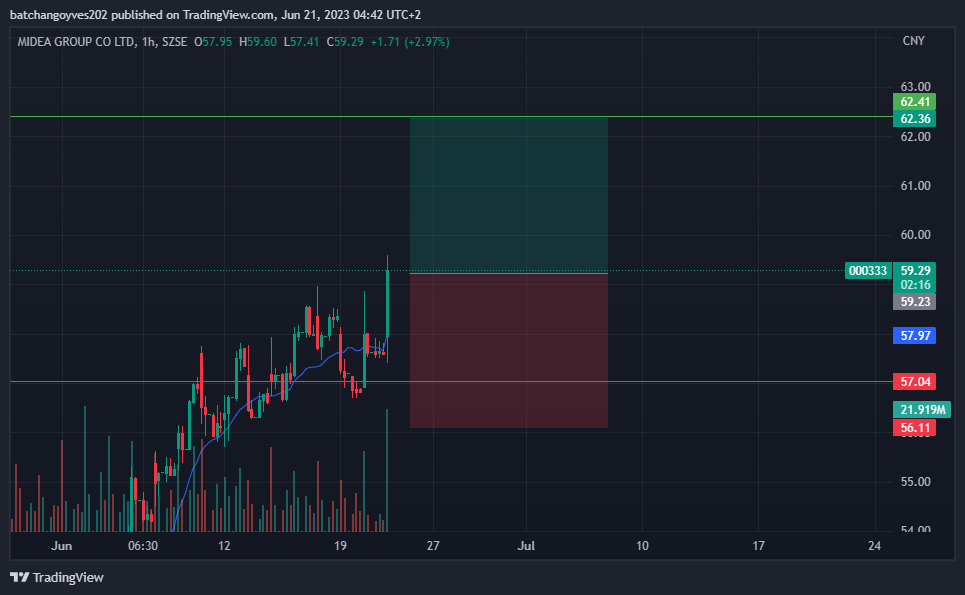
Task: Click the 61.00 price axis label
Action: pos(915,186)
